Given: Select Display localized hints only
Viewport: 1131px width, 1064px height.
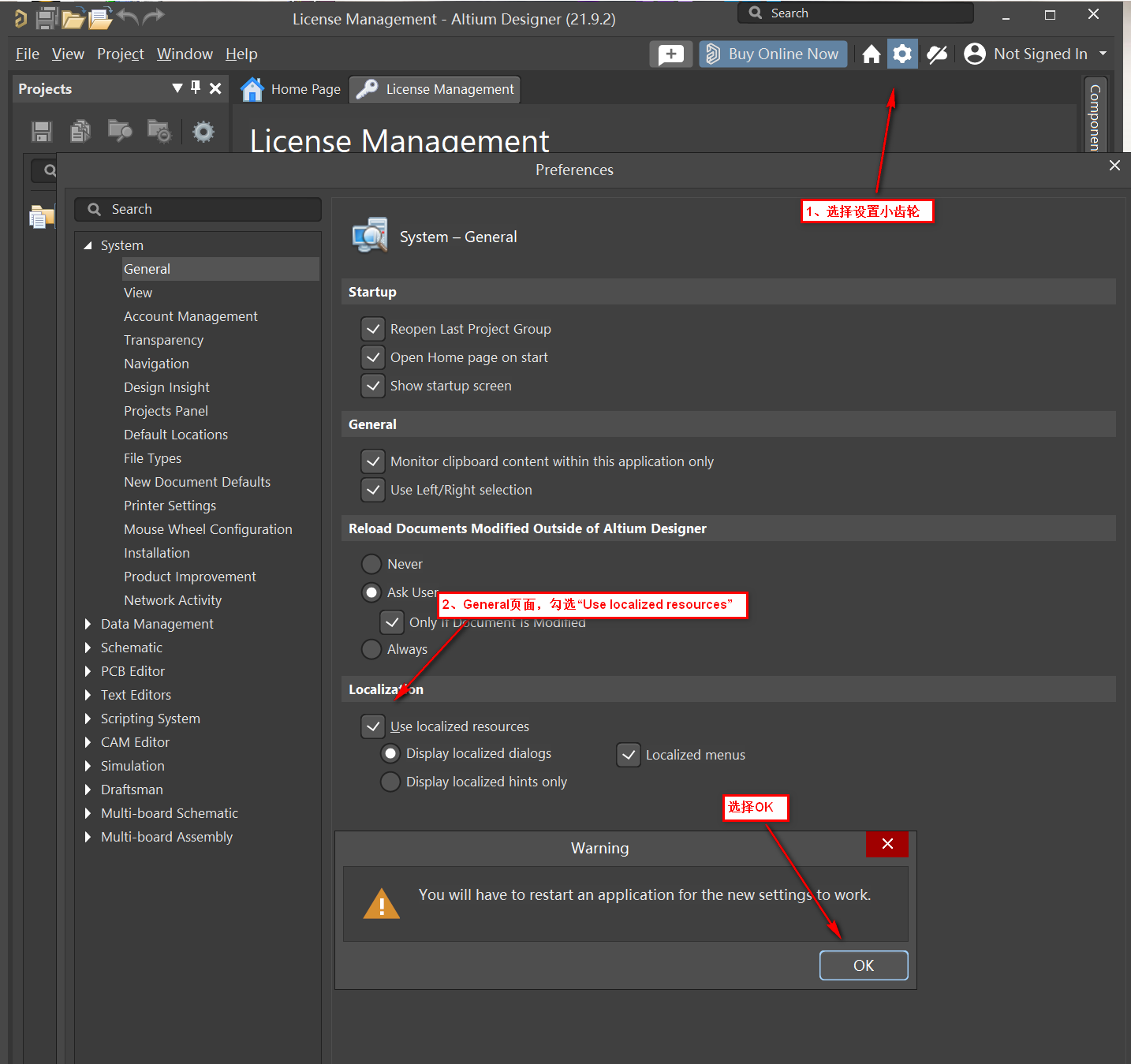Looking at the screenshot, I should tap(390, 782).
